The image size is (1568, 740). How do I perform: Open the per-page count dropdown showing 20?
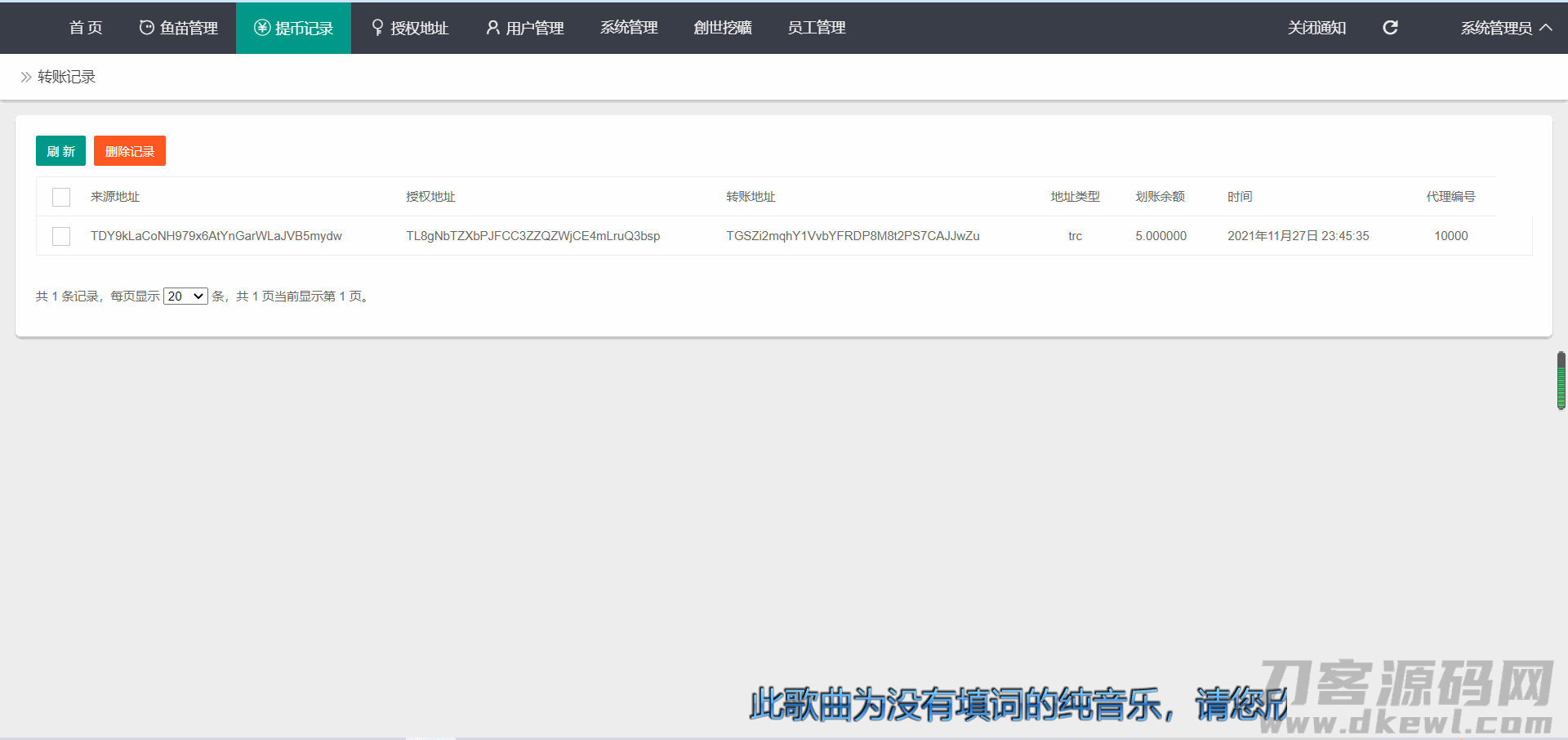pos(185,296)
